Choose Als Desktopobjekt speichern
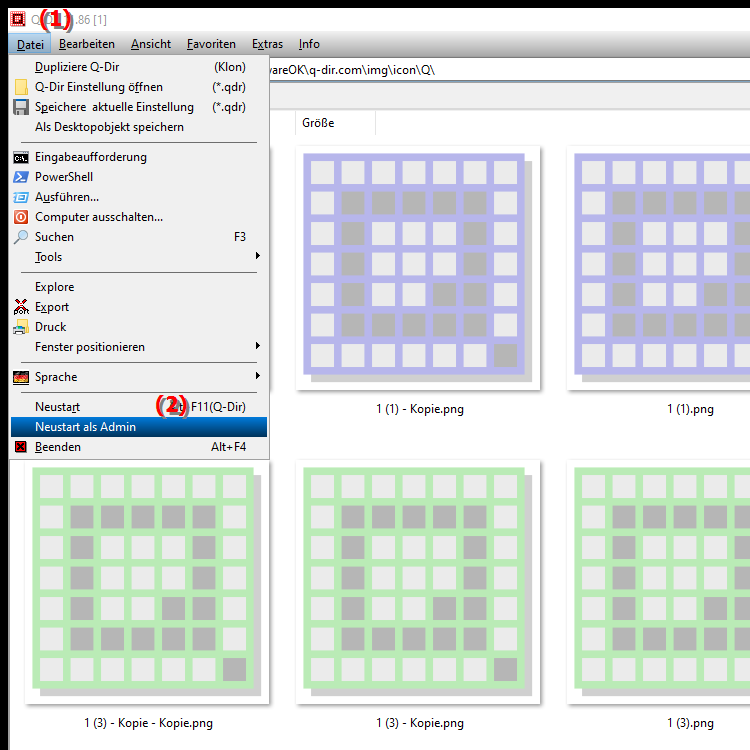The image size is (750, 750). click(x=139, y=127)
